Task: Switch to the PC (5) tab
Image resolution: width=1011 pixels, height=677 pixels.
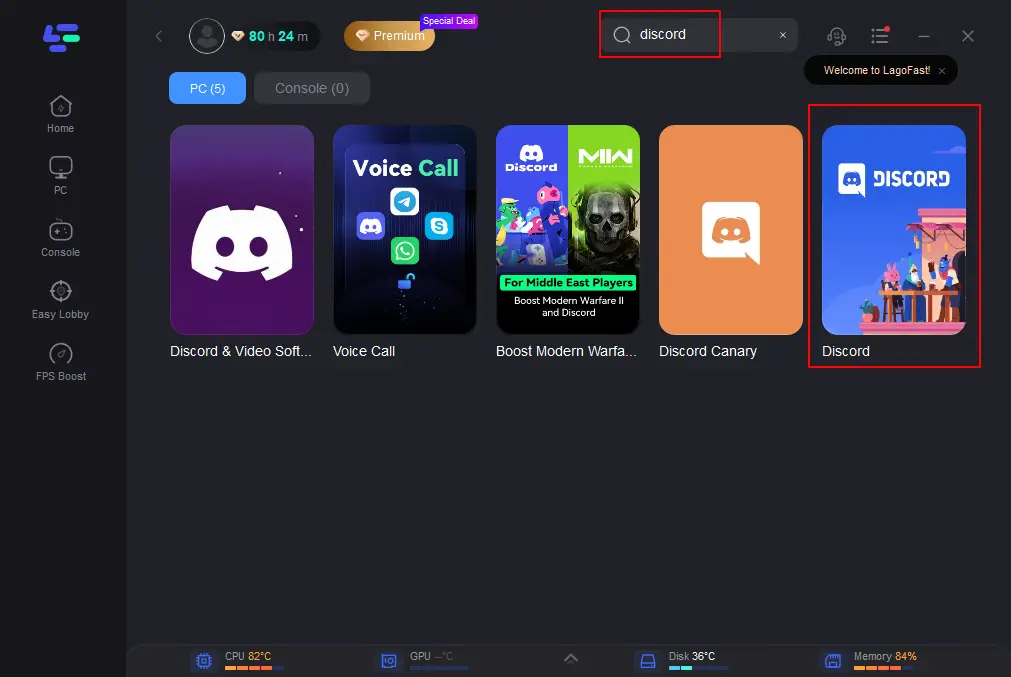Action: pyautogui.click(x=207, y=88)
